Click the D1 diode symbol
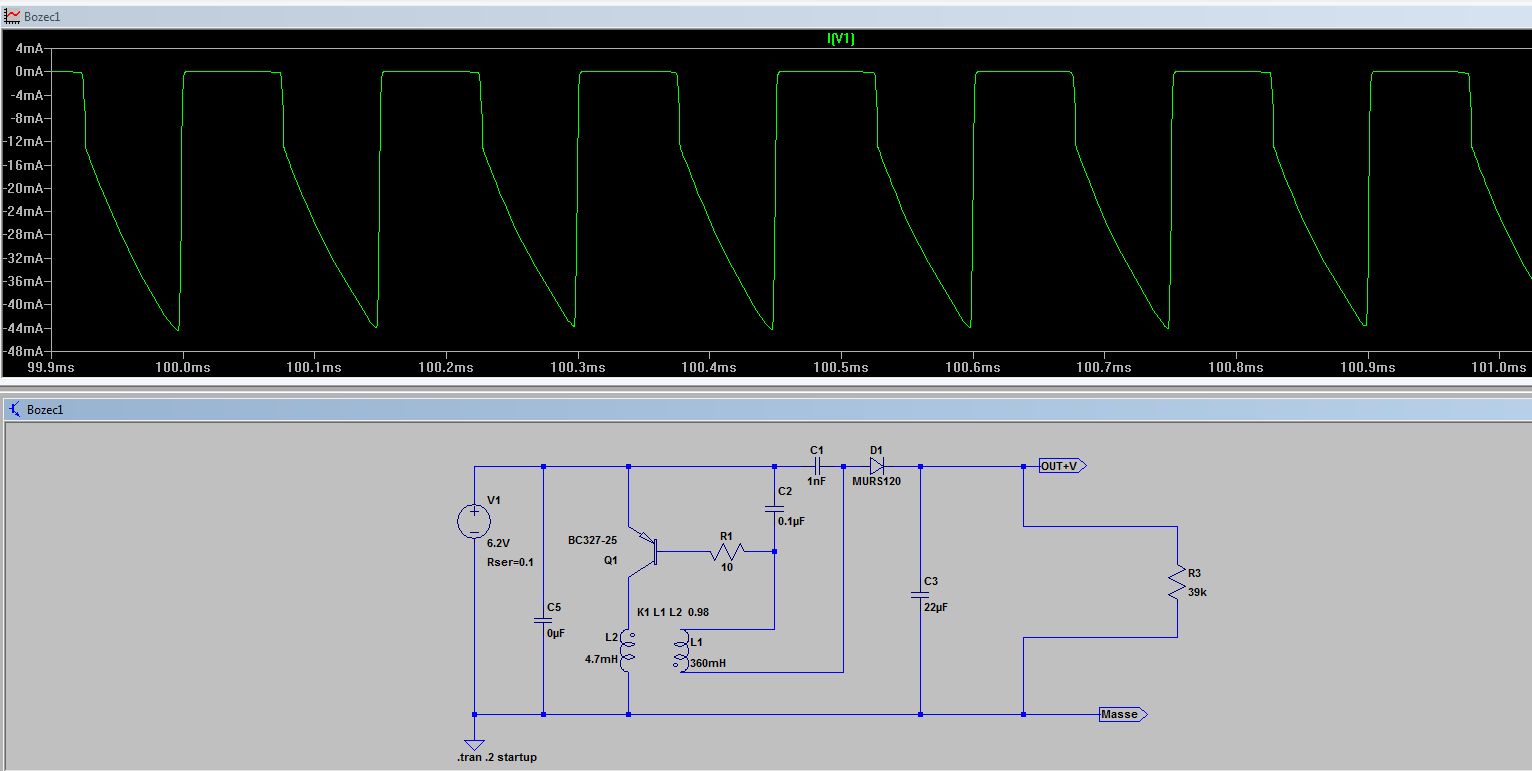 877,466
